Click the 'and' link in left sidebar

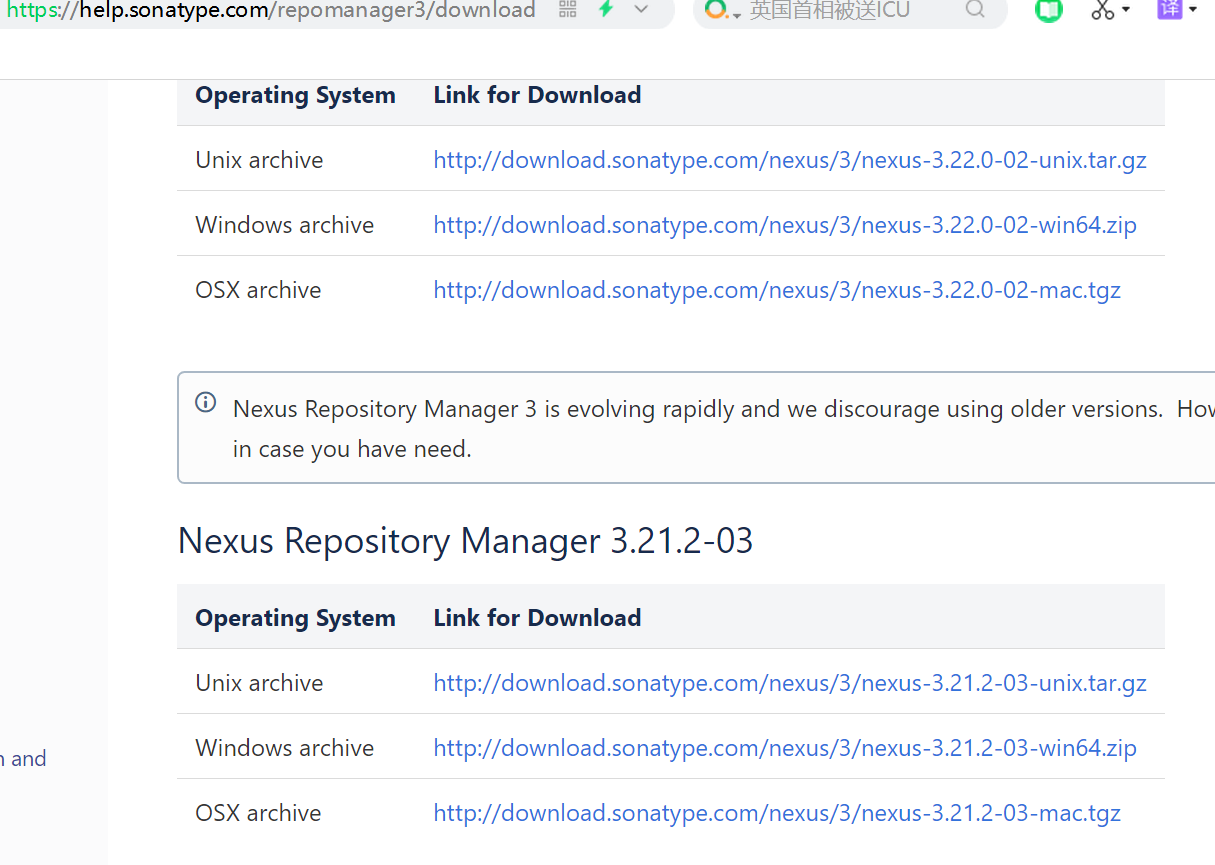[25, 759]
